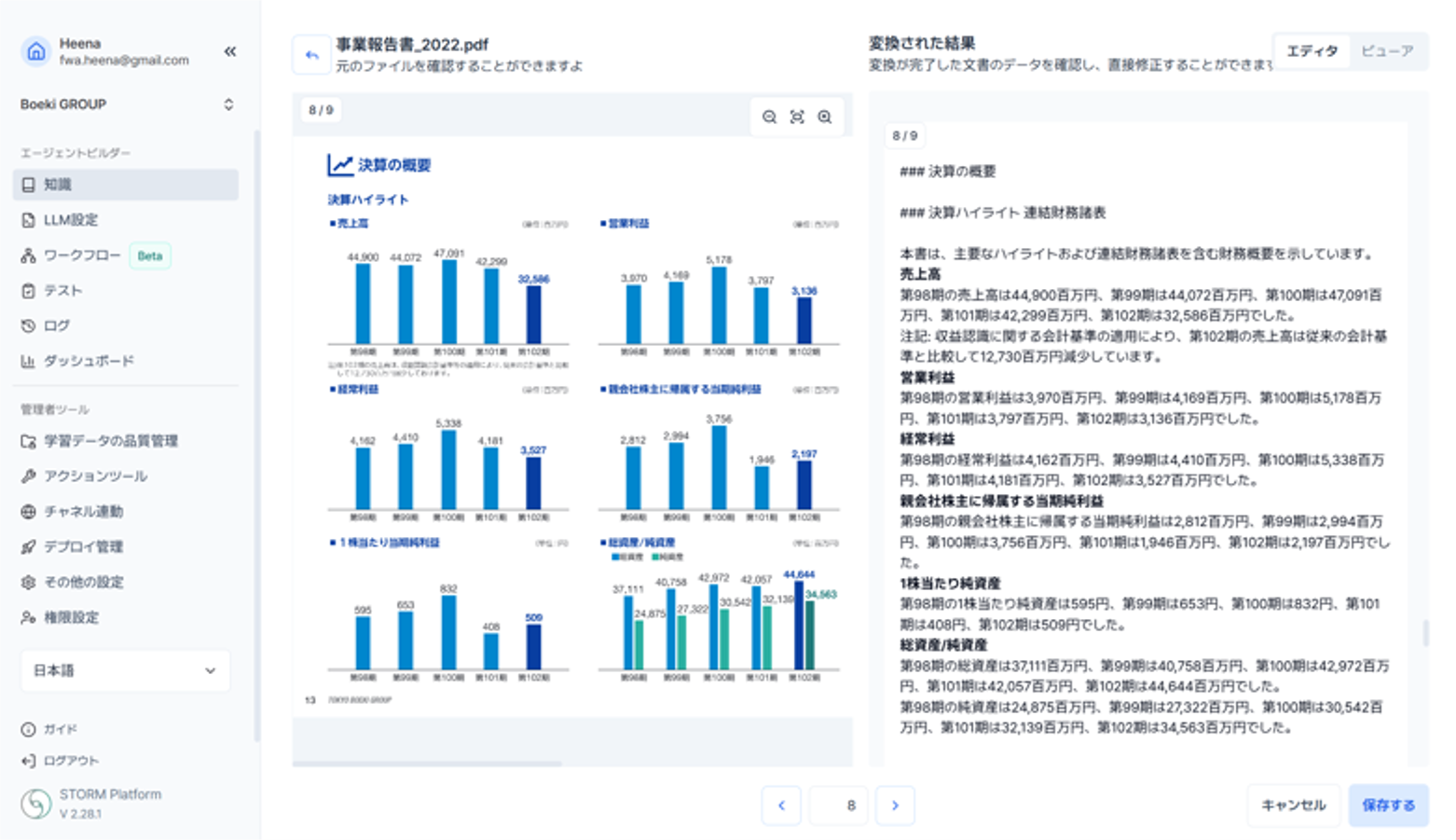The height and width of the screenshot is (840, 1456).
Task: Click the 保存する button
Action: [x=1389, y=806]
